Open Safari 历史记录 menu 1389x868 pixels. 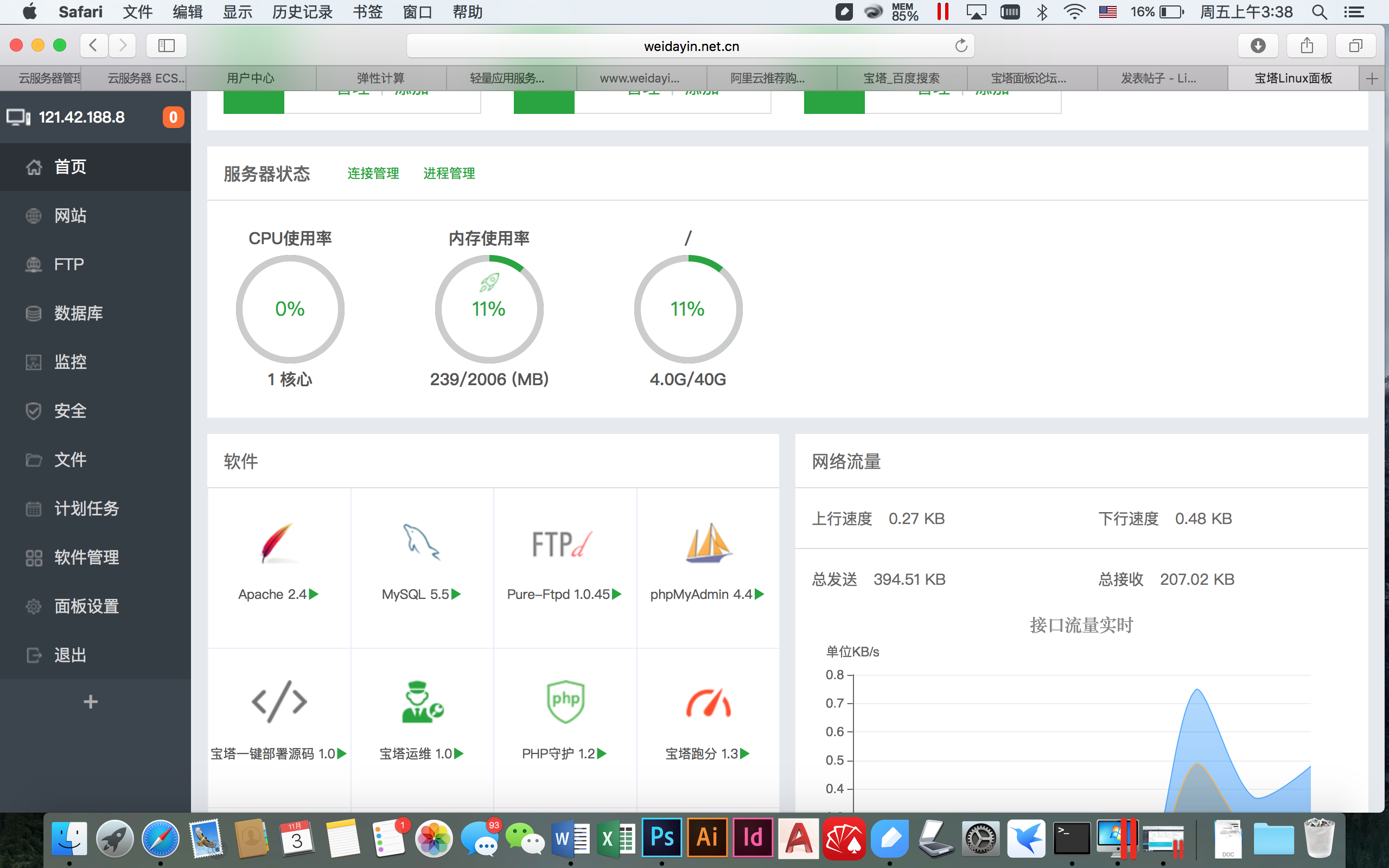302,12
